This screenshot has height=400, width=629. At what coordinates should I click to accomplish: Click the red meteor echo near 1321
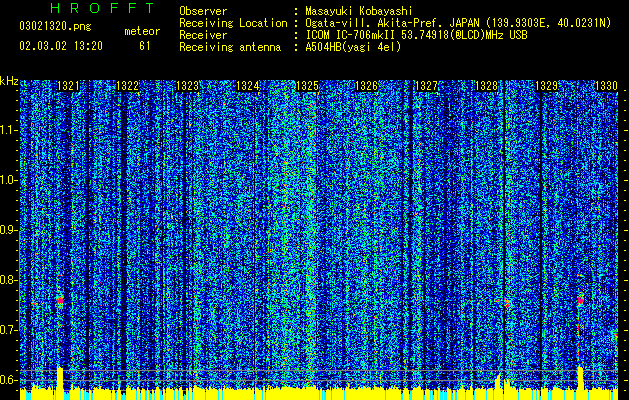[60, 301]
